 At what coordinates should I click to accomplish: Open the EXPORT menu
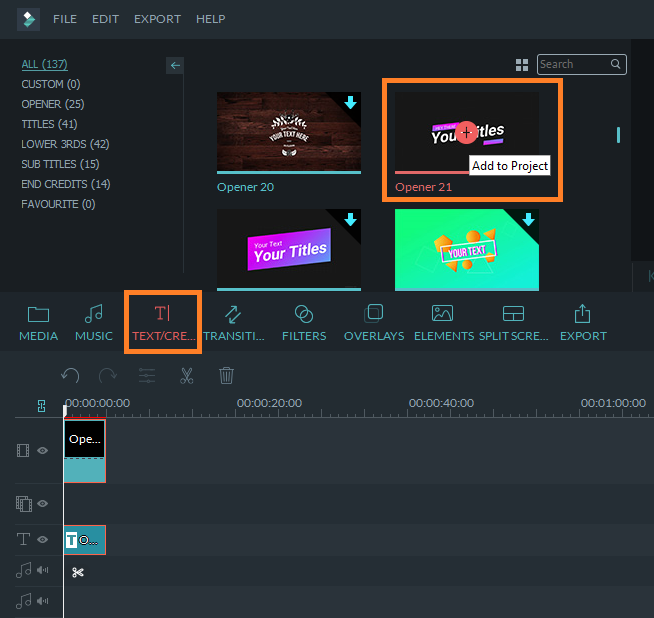pos(157,19)
